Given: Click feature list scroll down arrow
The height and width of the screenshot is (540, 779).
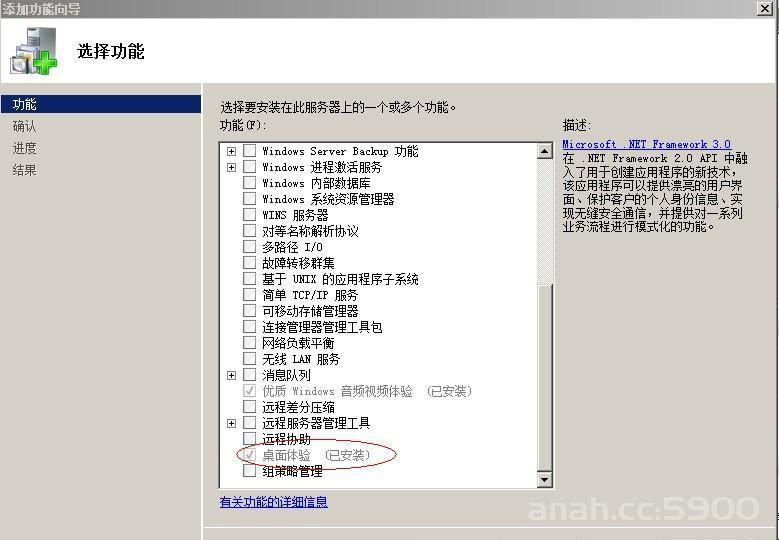Looking at the screenshot, I should [545, 479].
